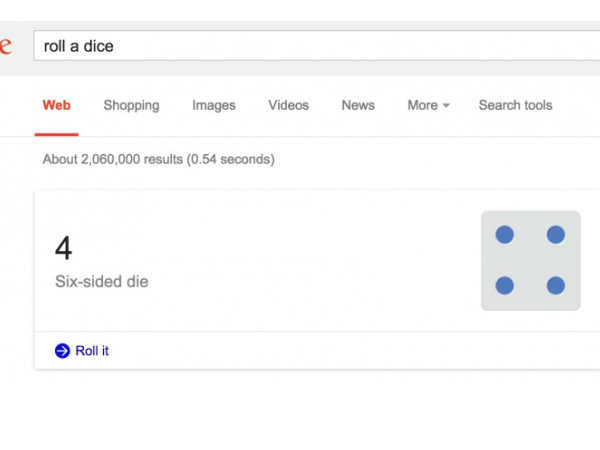The width and height of the screenshot is (600, 450).
Task: Switch to the Web tab
Action: coord(57,105)
